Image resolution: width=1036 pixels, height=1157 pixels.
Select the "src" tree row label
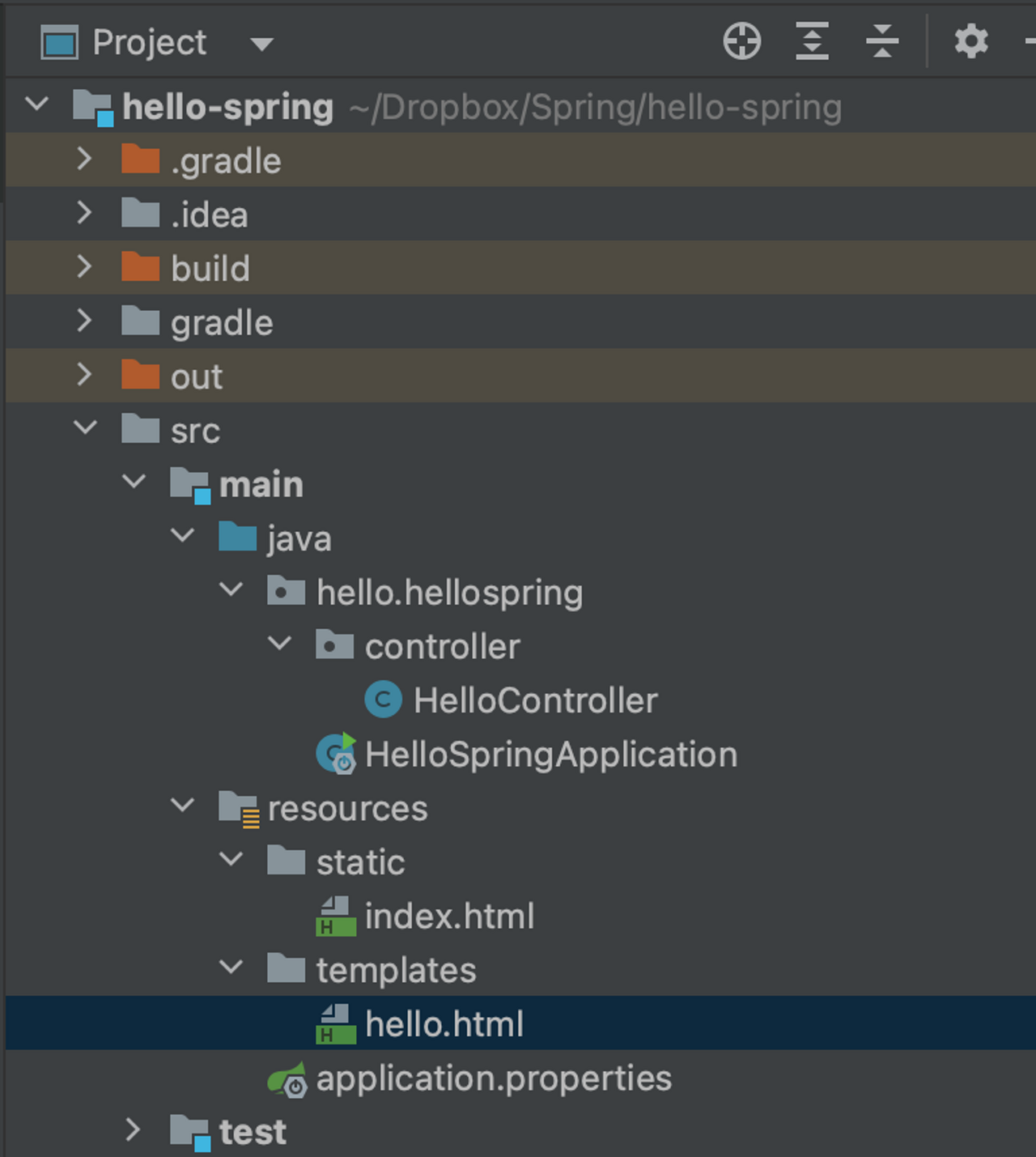coord(195,432)
